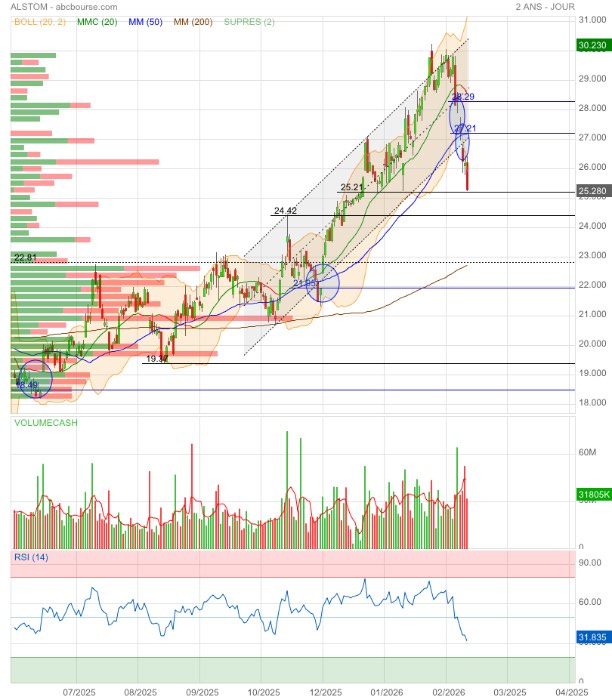Click the ALSTOM - abcbourse.com chart title
The image size is (612, 700).
point(64,7)
